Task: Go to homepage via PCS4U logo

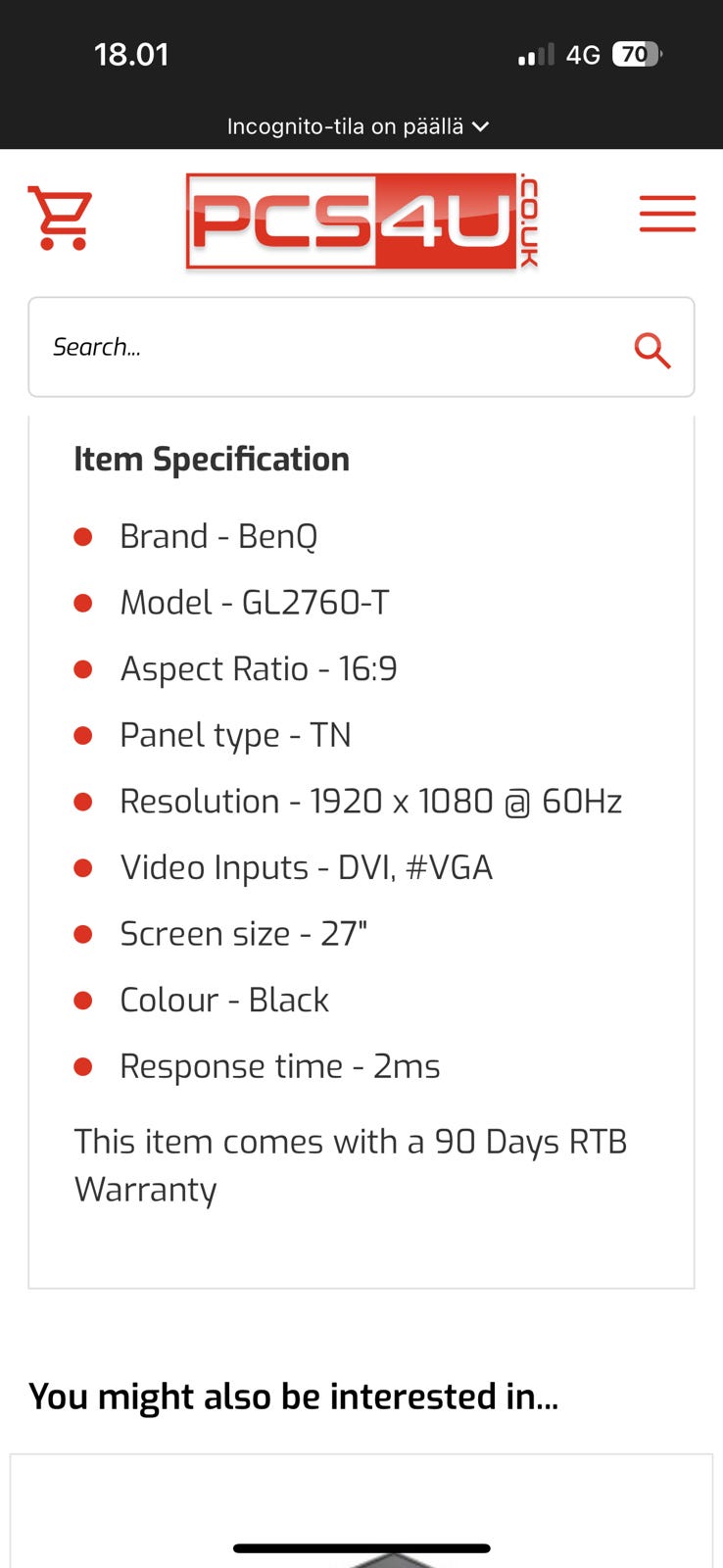Action: (361, 221)
